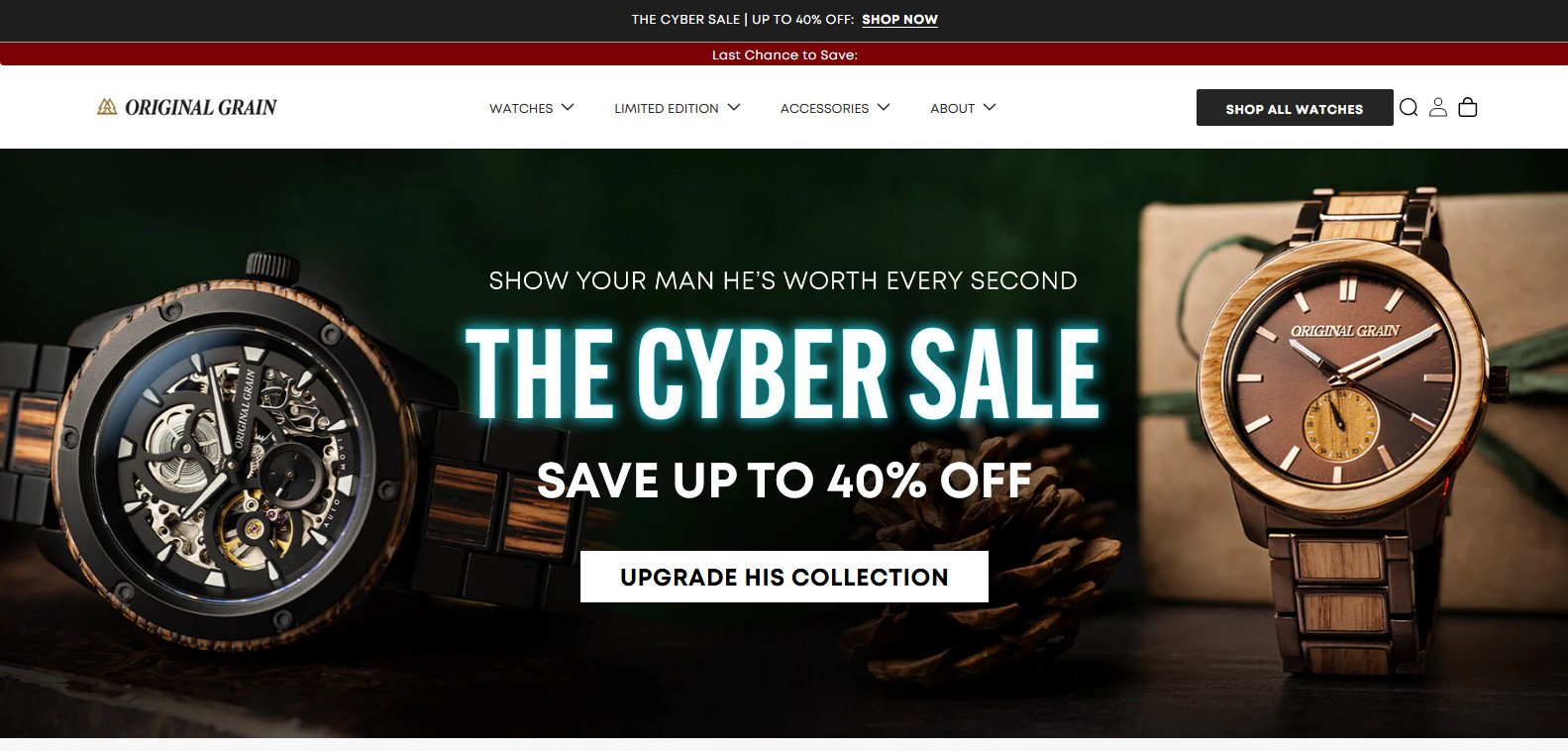
Task: Expand the About chevron arrow
Action: [x=990, y=107]
